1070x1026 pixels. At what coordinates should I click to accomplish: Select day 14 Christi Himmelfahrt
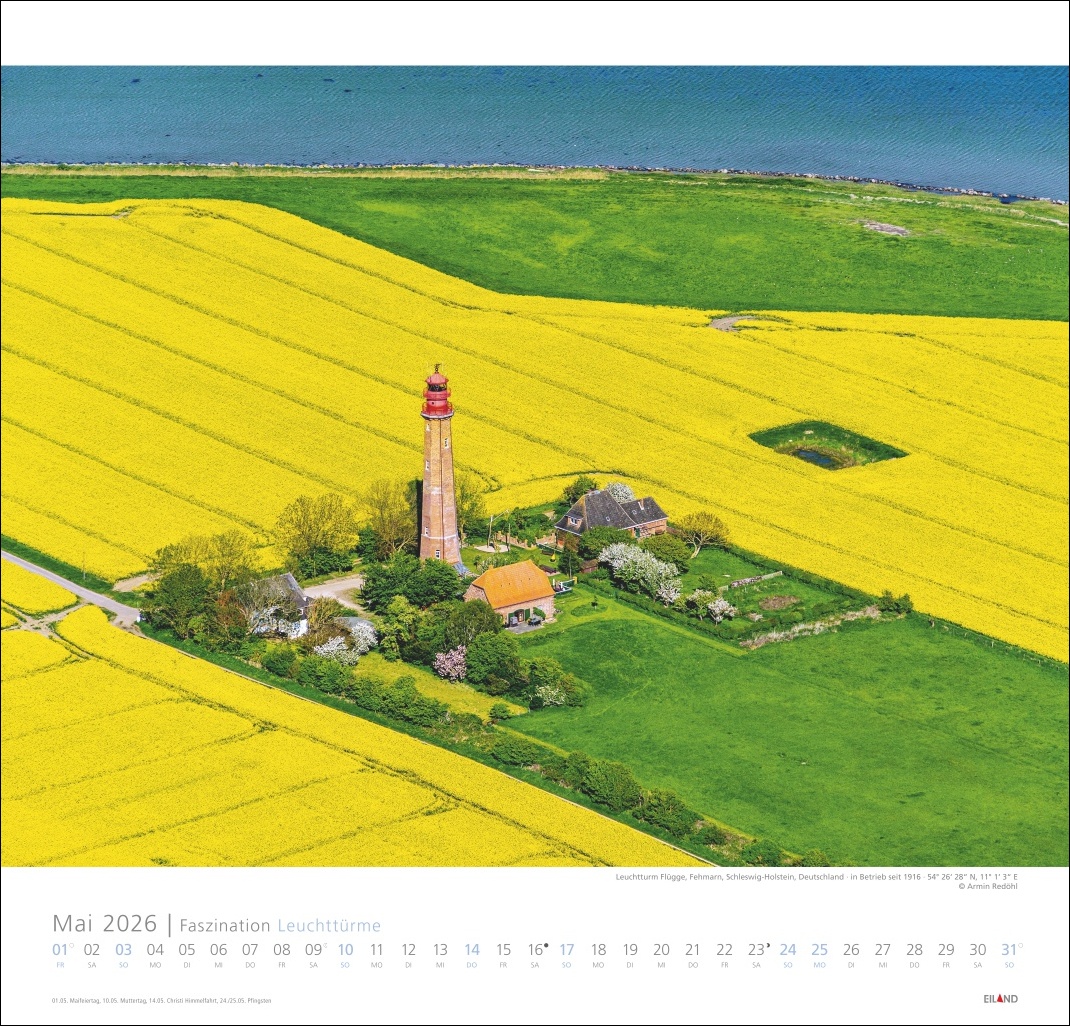click(x=472, y=950)
